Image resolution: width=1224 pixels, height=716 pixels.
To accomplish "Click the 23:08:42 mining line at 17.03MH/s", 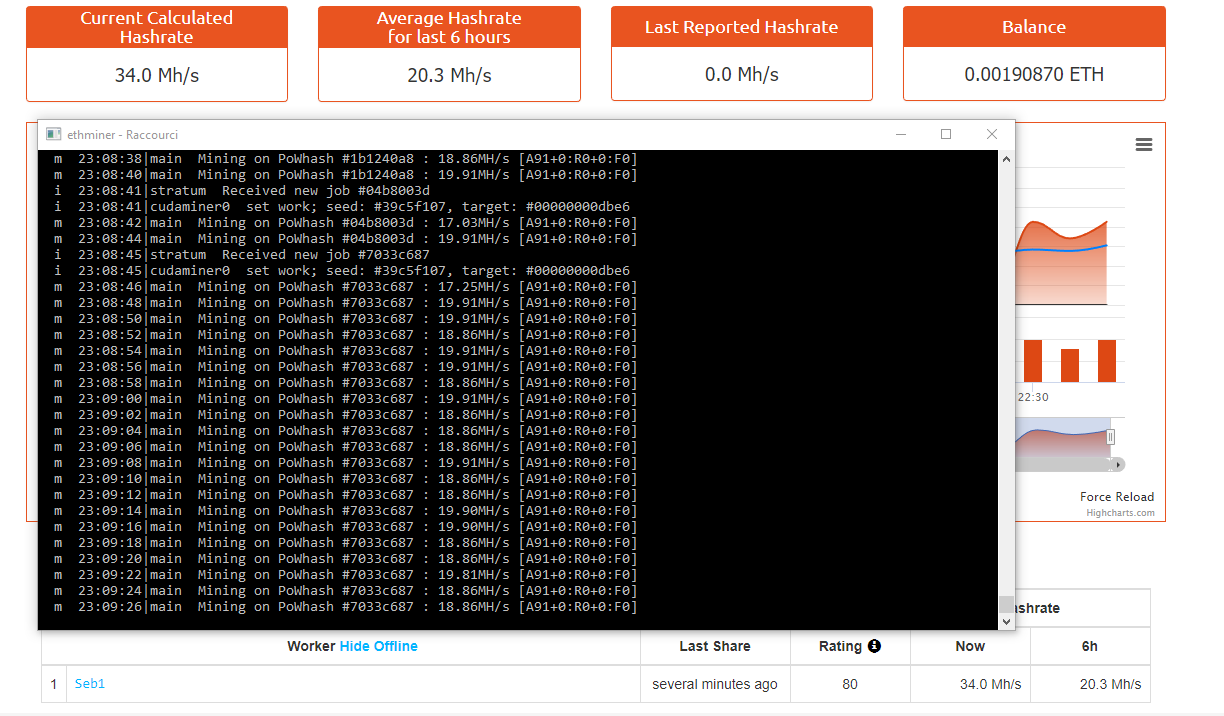I will [x=345, y=223].
